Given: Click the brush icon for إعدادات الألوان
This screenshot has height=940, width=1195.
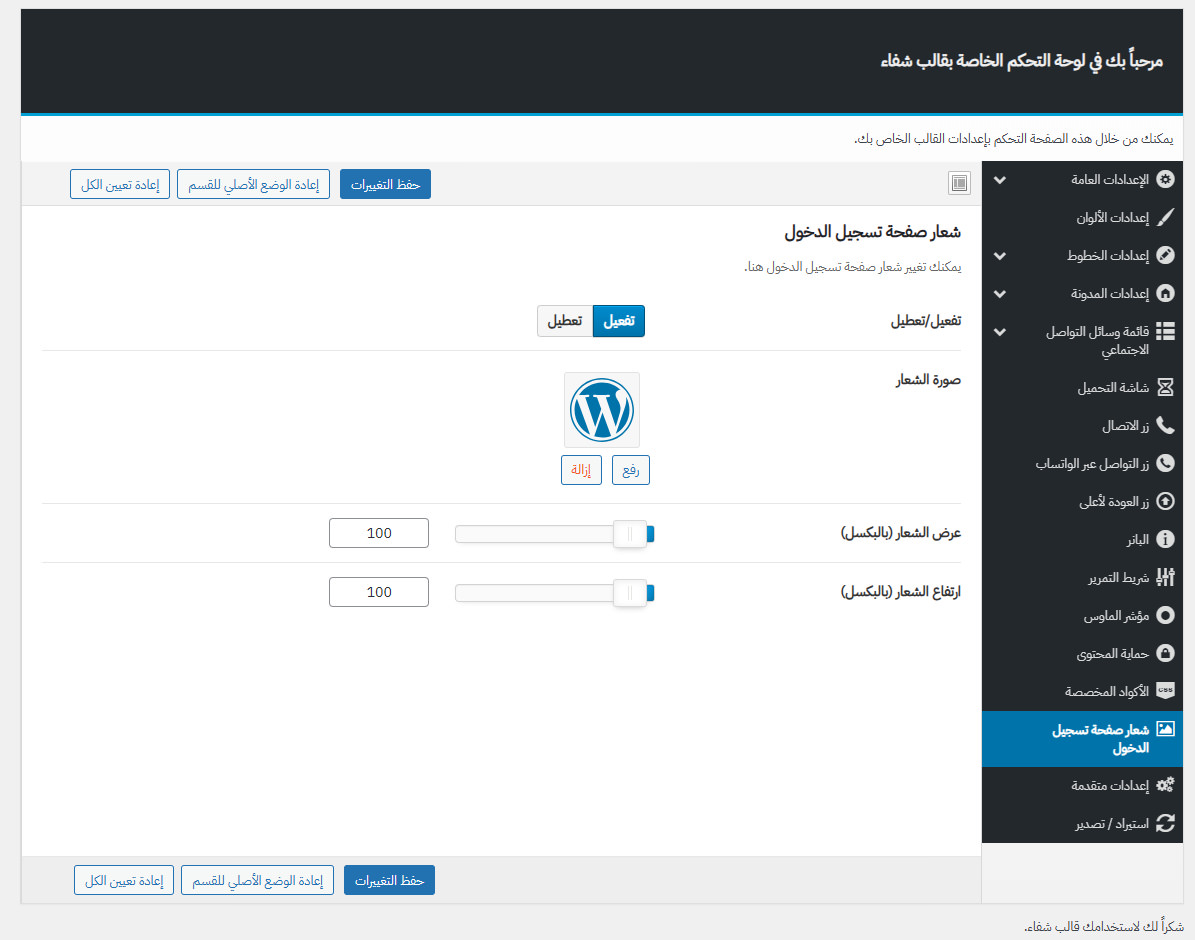Looking at the screenshot, I should (1165, 217).
